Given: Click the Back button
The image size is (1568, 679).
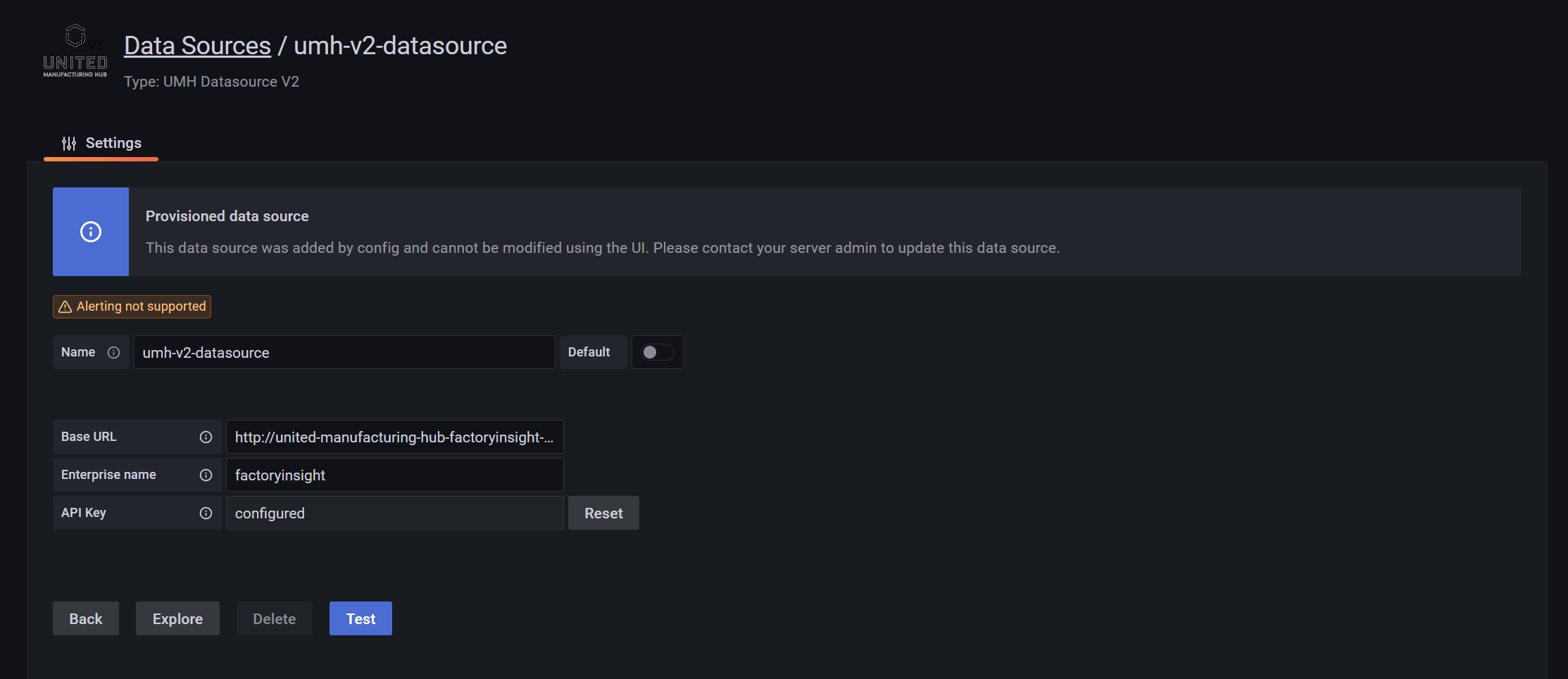Looking at the screenshot, I should click(85, 618).
